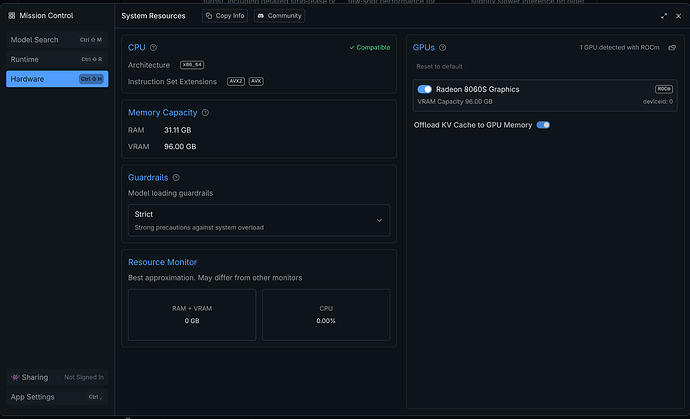
Task: Click the AVX instruction badge
Action: 256,81
